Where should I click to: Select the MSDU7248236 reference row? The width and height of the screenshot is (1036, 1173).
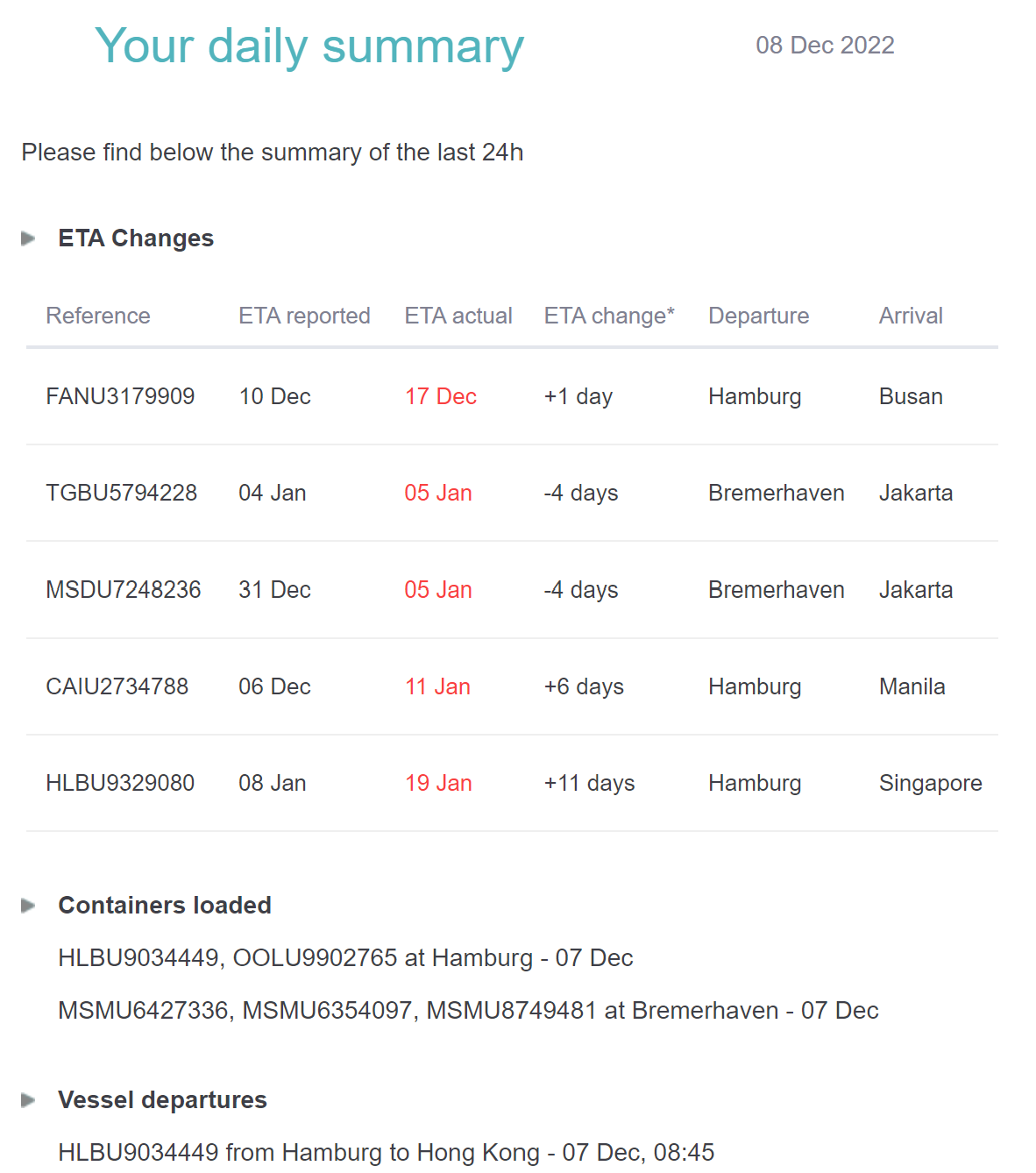click(x=123, y=590)
